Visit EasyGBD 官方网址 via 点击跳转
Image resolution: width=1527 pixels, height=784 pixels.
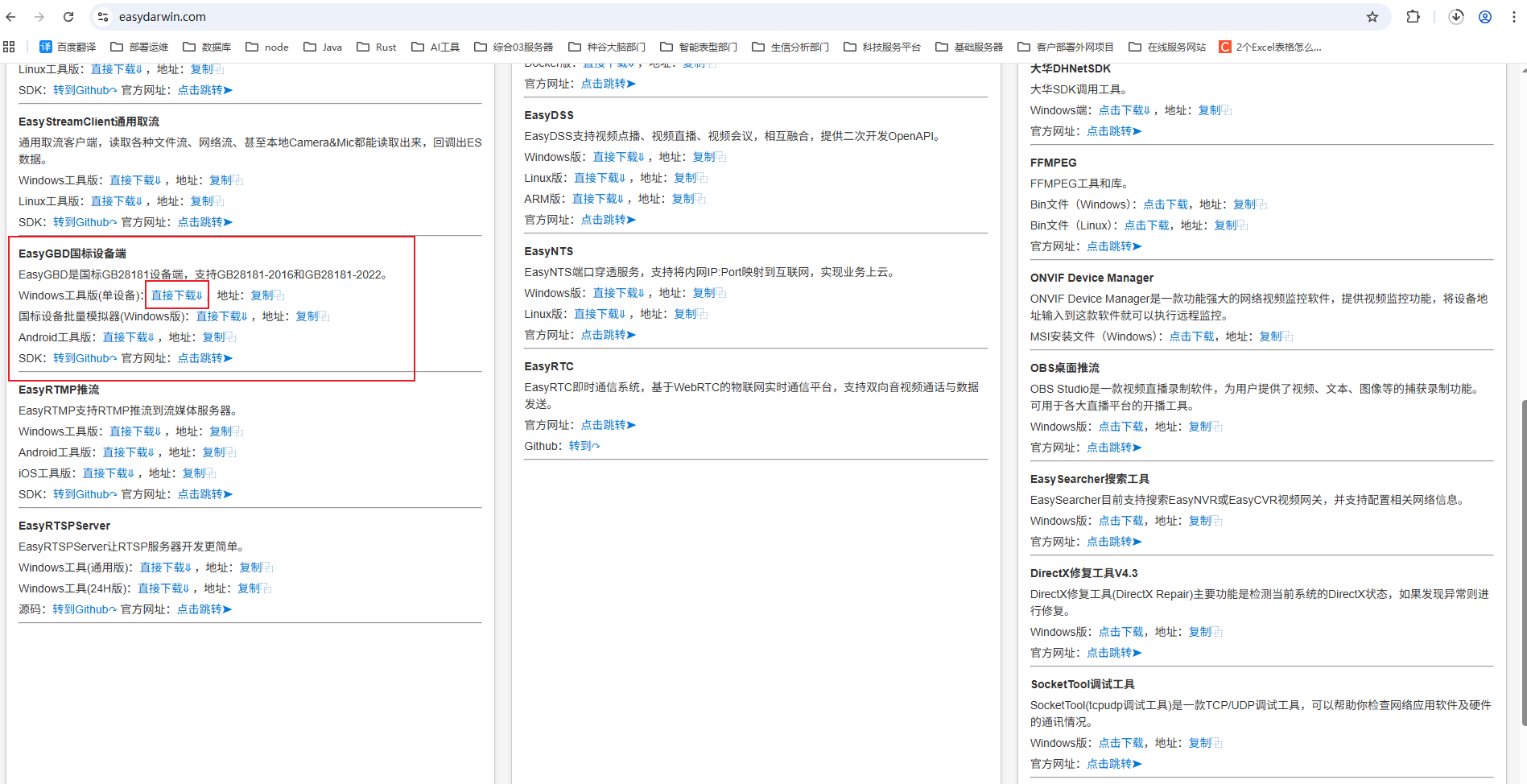tap(205, 358)
